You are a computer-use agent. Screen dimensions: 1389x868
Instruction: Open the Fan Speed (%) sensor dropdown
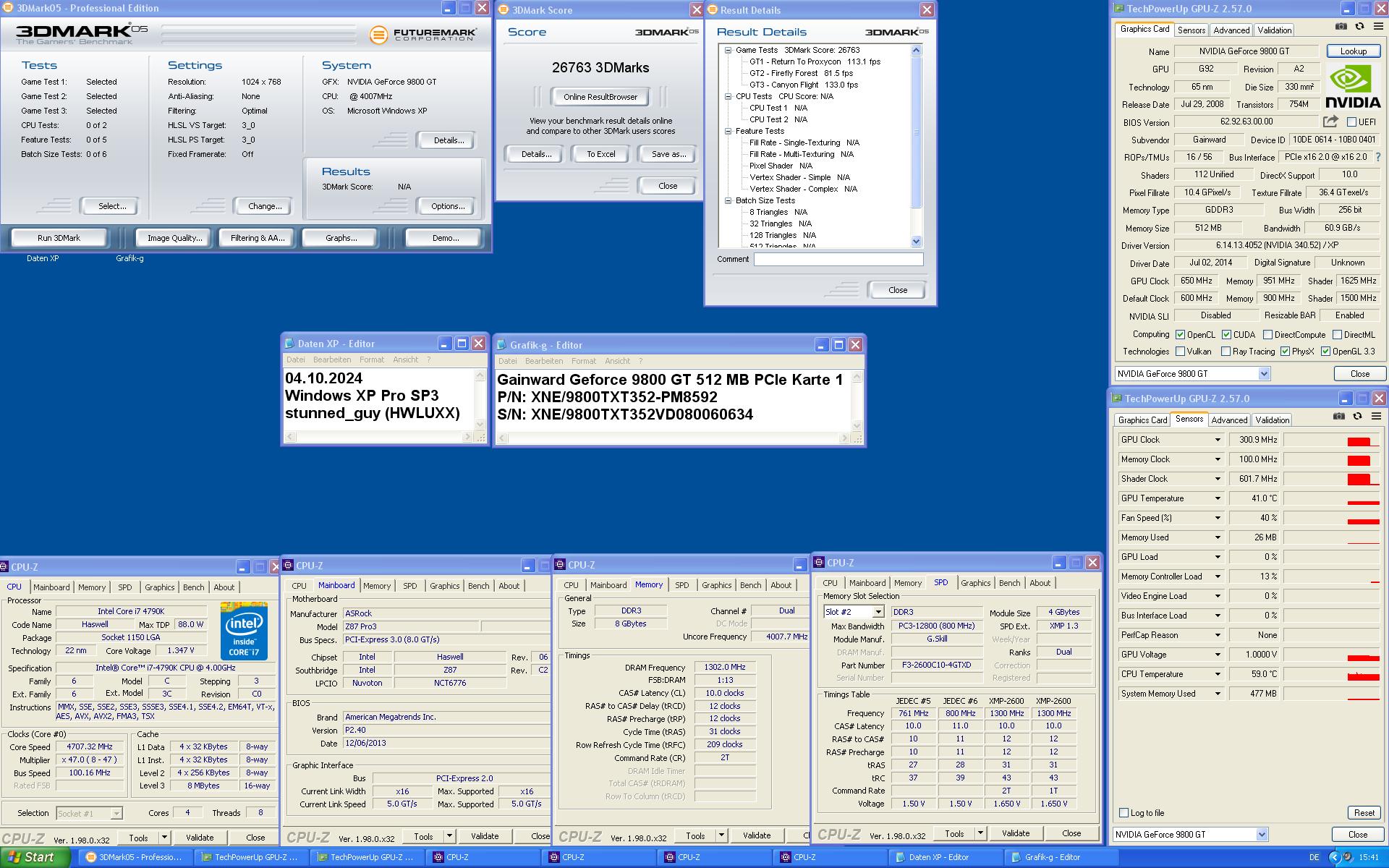(x=1218, y=518)
